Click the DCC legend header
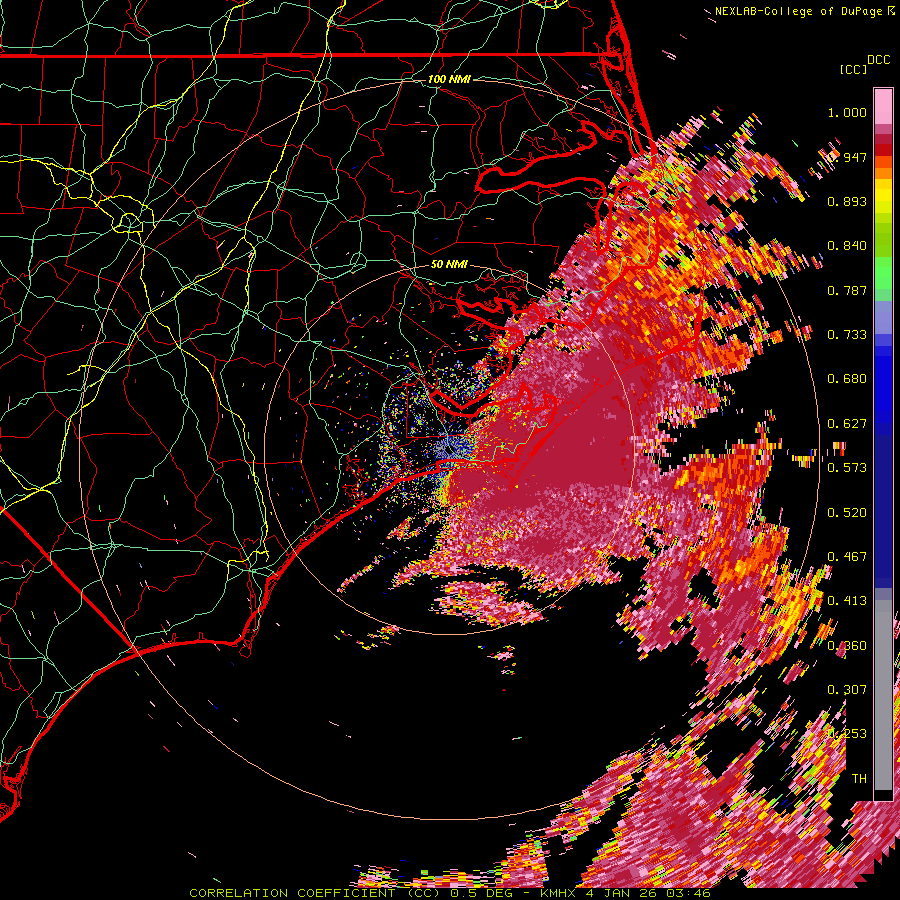The image size is (900, 900). point(878,60)
